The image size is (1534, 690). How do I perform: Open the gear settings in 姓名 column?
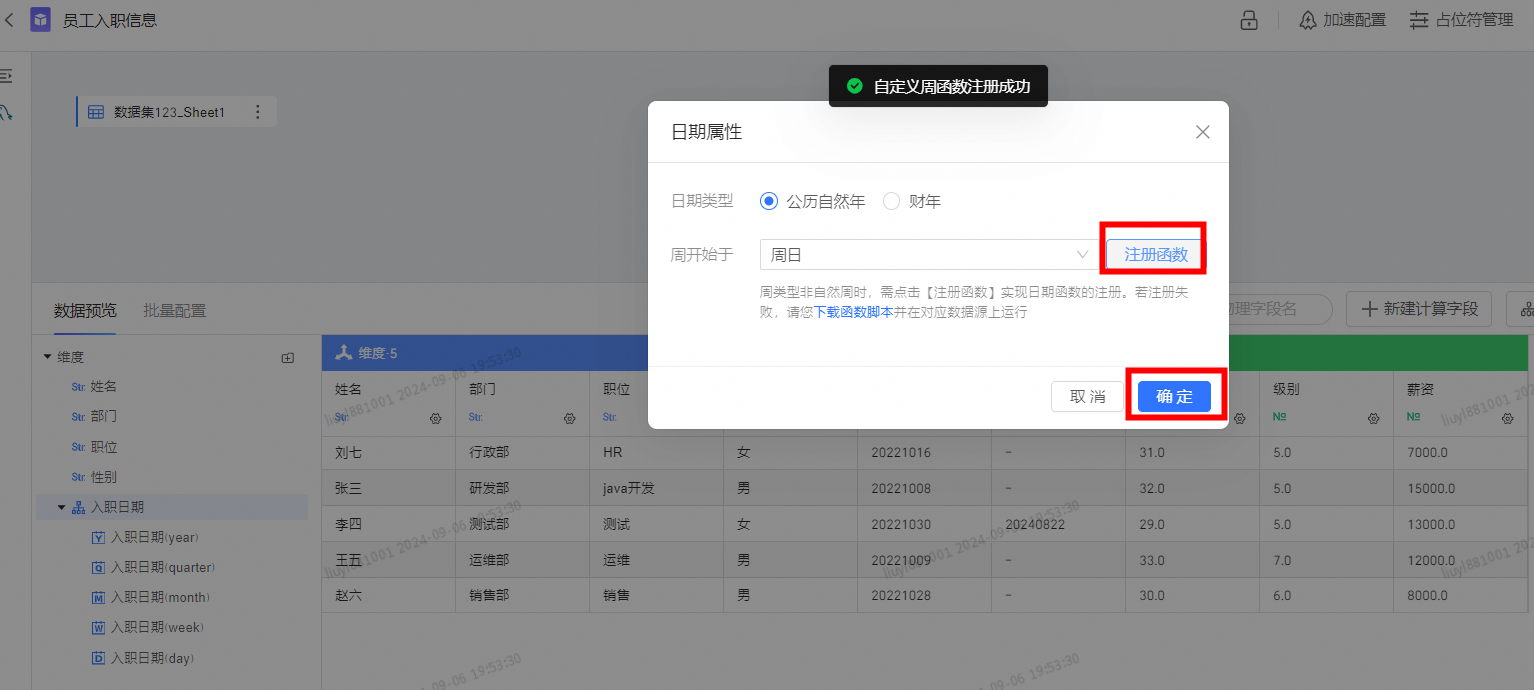[435, 418]
